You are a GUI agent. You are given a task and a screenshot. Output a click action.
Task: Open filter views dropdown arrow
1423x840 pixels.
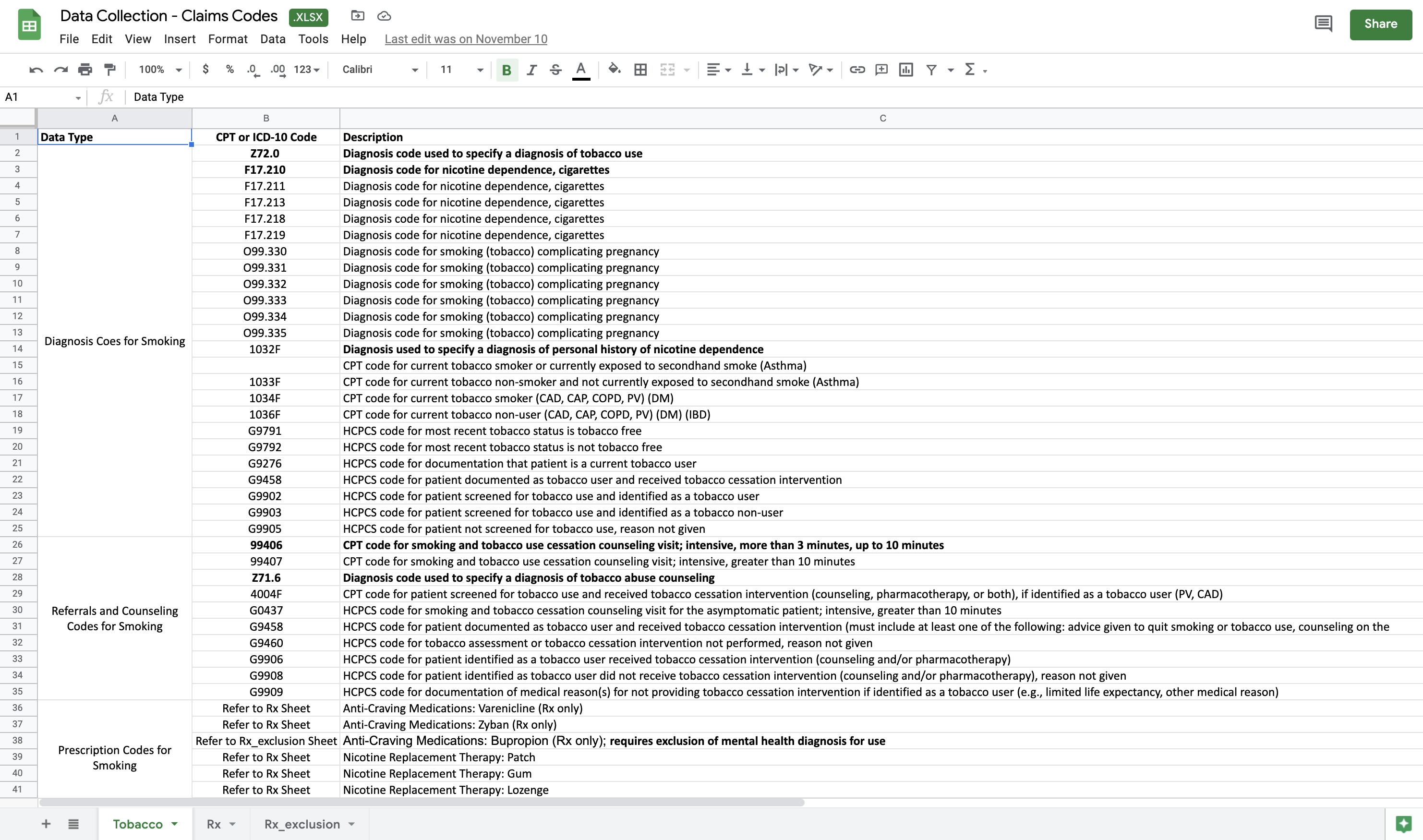(951, 70)
